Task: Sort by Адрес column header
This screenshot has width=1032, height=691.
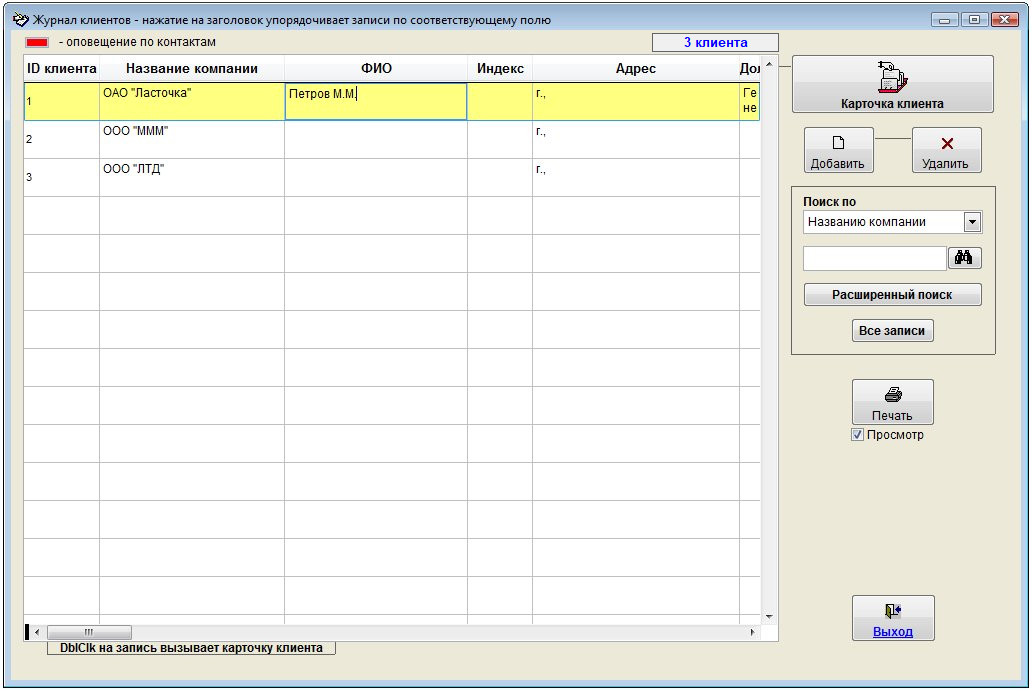Action: point(635,69)
